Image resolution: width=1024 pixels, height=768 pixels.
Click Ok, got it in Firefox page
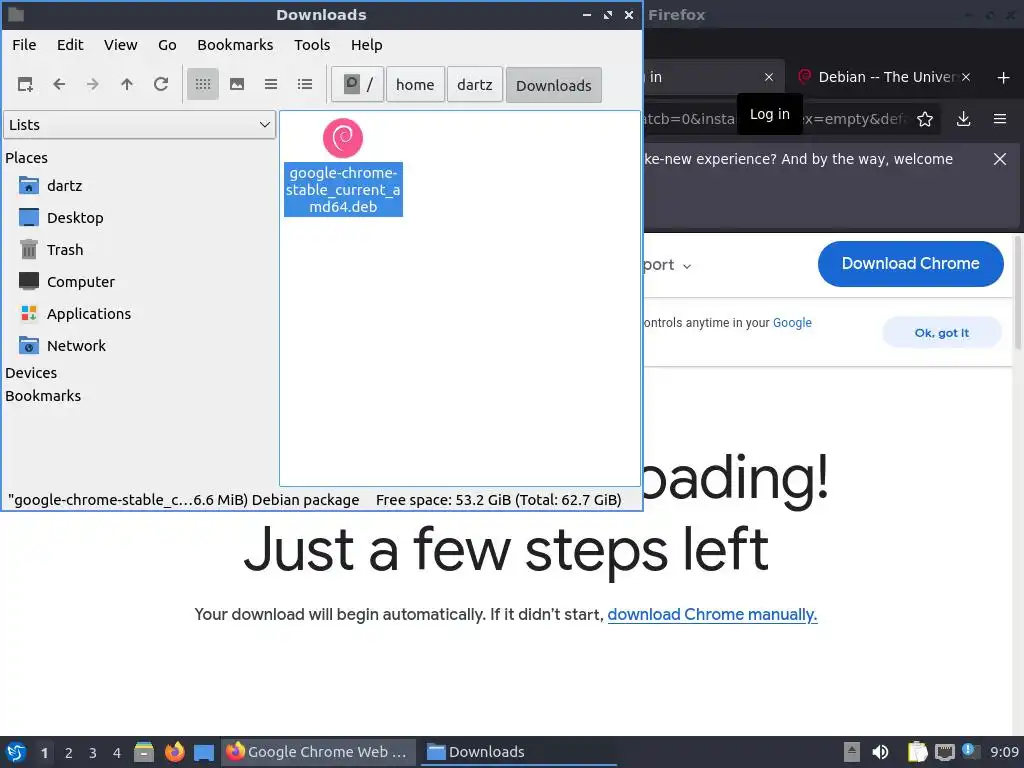pyautogui.click(x=942, y=332)
